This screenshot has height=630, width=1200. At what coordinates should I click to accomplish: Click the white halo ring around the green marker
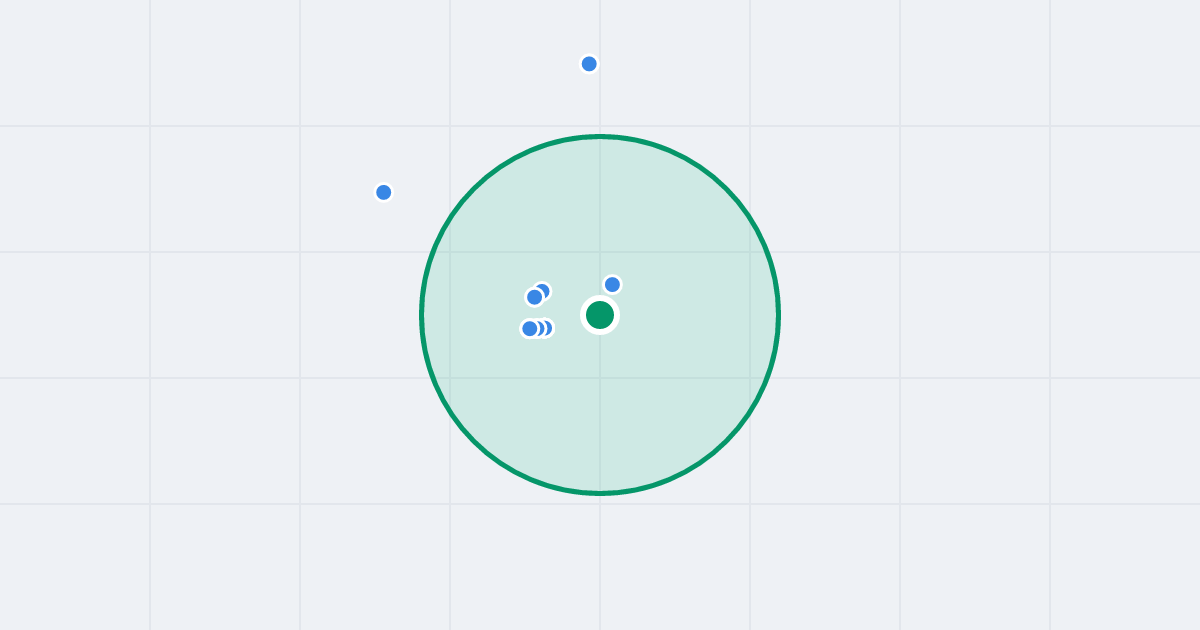[x=600, y=297]
